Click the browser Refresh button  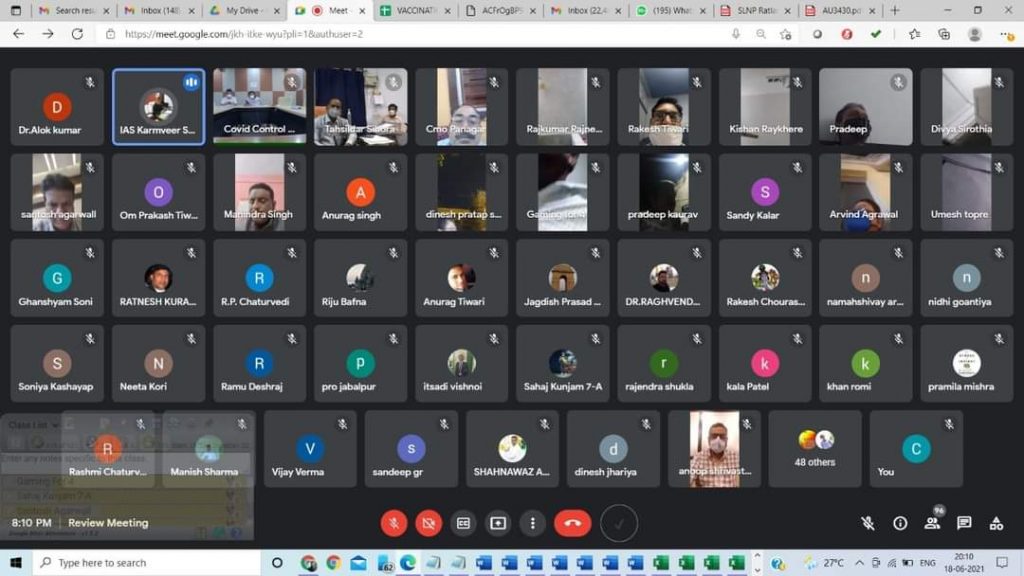[x=77, y=34]
